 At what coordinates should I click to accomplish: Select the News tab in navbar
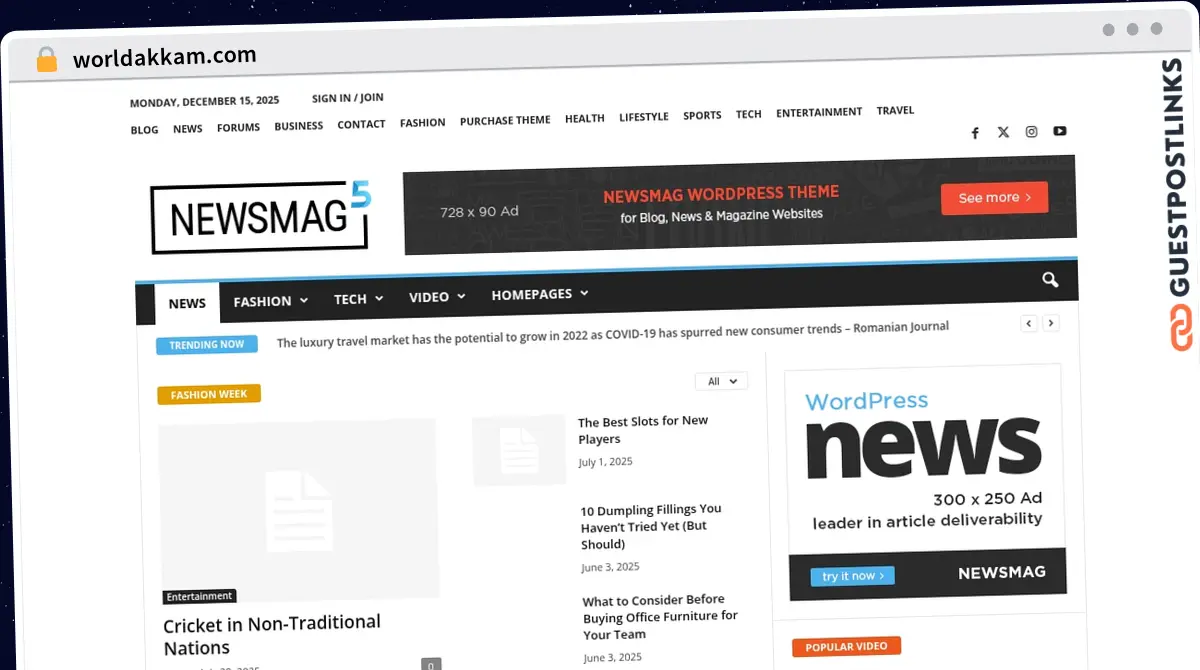(x=187, y=303)
